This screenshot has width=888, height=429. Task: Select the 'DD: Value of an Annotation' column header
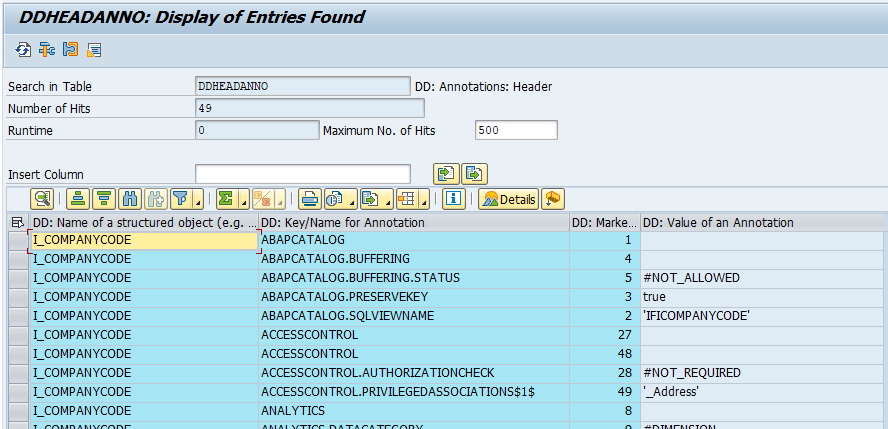[763, 222]
